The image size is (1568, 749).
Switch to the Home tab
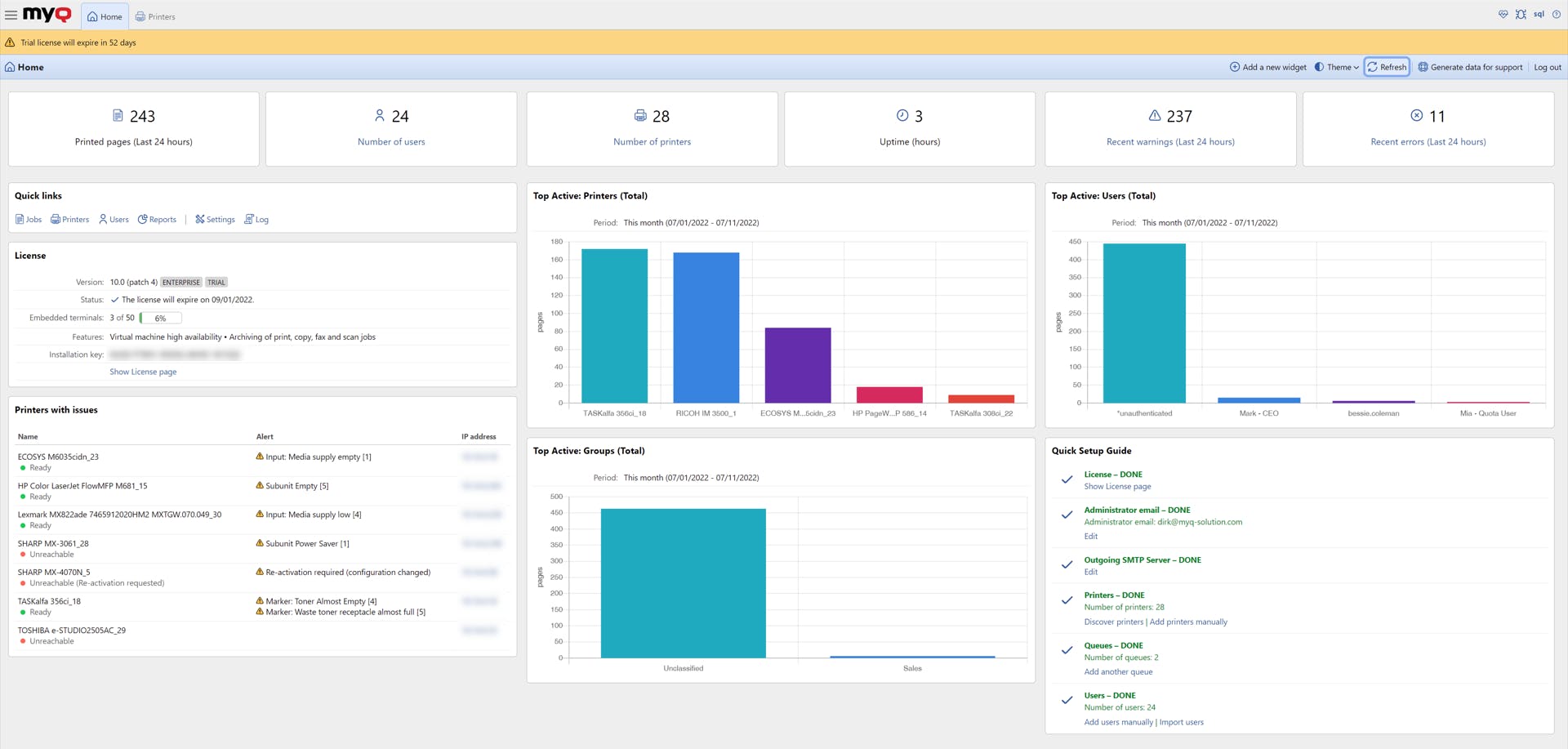(x=105, y=16)
